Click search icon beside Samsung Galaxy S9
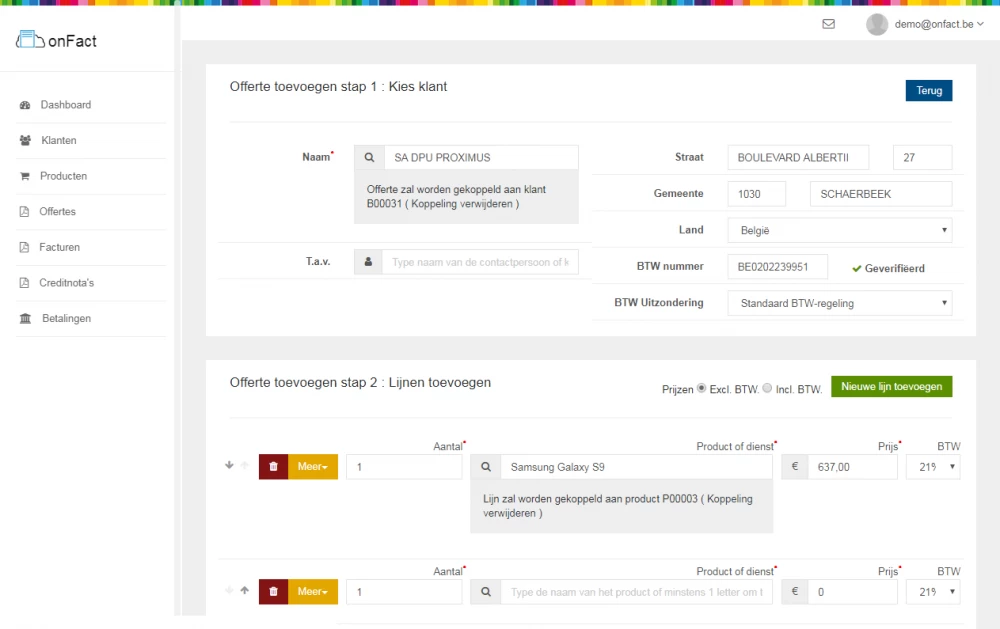Viewport: 1000px width, 629px height. tap(485, 467)
